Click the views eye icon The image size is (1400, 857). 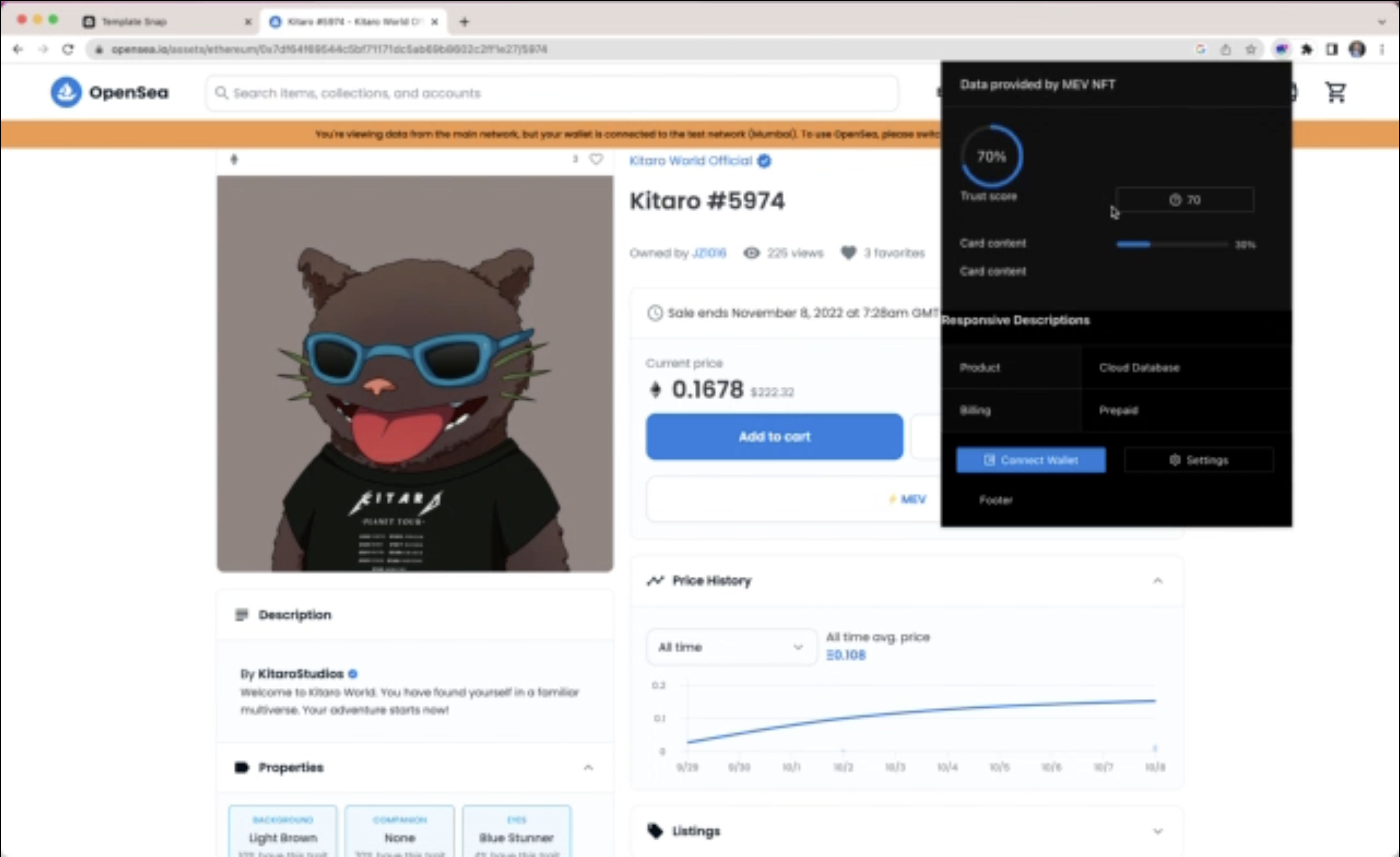coord(751,253)
